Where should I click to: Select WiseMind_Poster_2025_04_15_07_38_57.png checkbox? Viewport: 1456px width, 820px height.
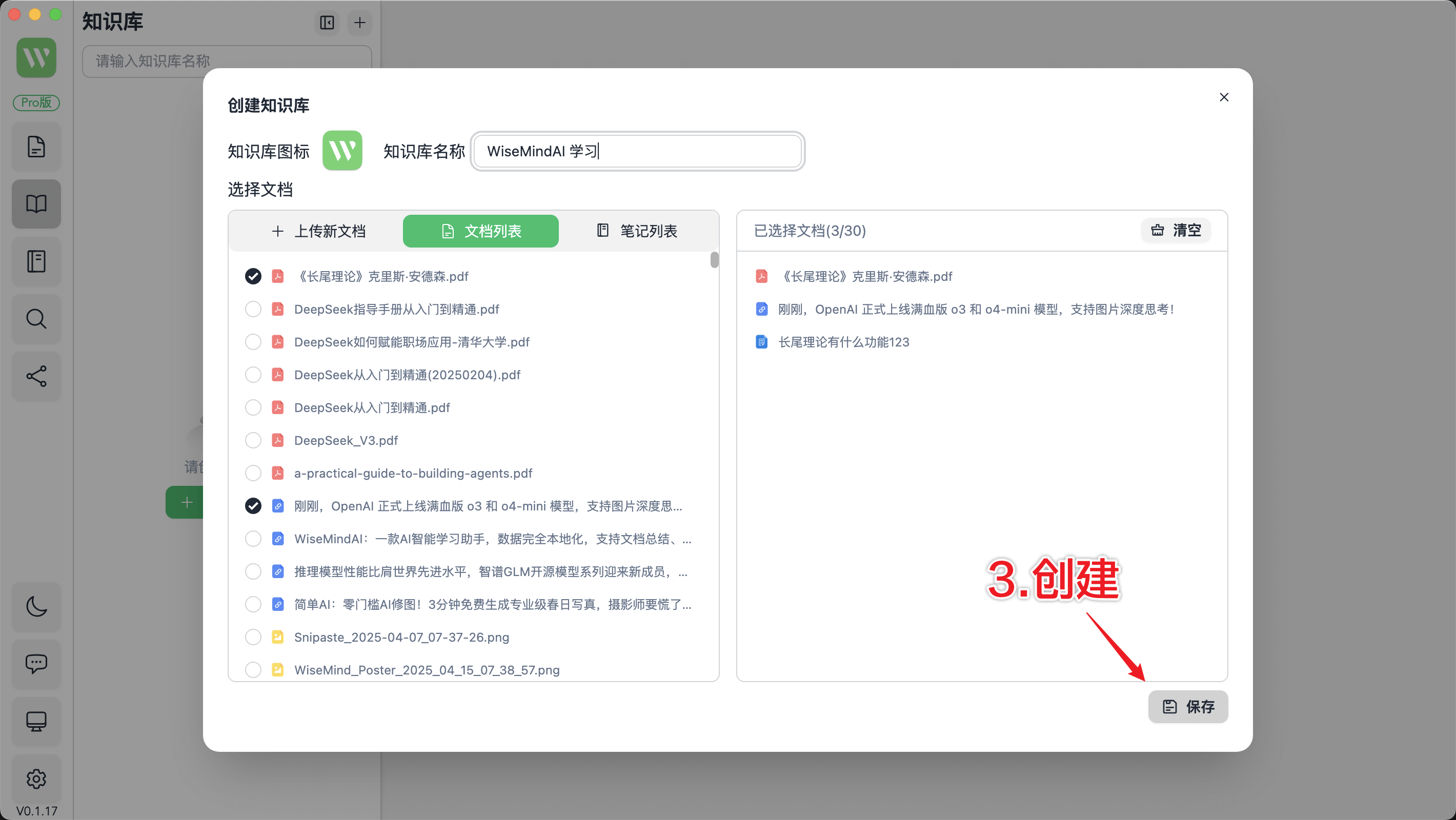pyautogui.click(x=253, y=670)
